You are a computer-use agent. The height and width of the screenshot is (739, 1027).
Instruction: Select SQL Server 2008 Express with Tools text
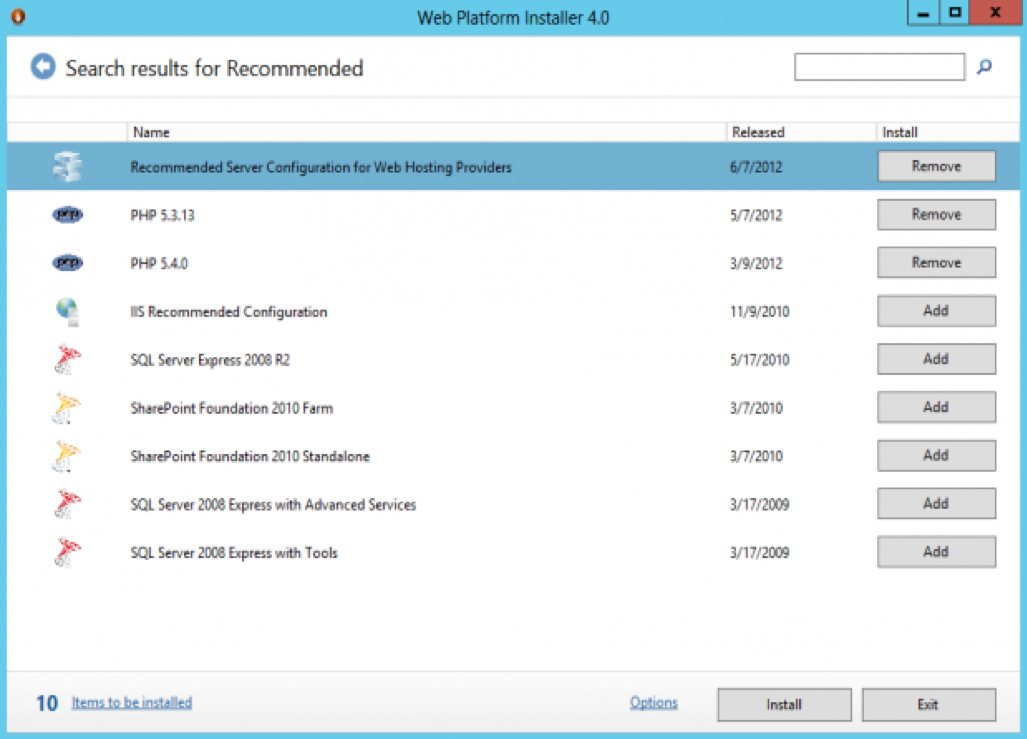[234, 553]
